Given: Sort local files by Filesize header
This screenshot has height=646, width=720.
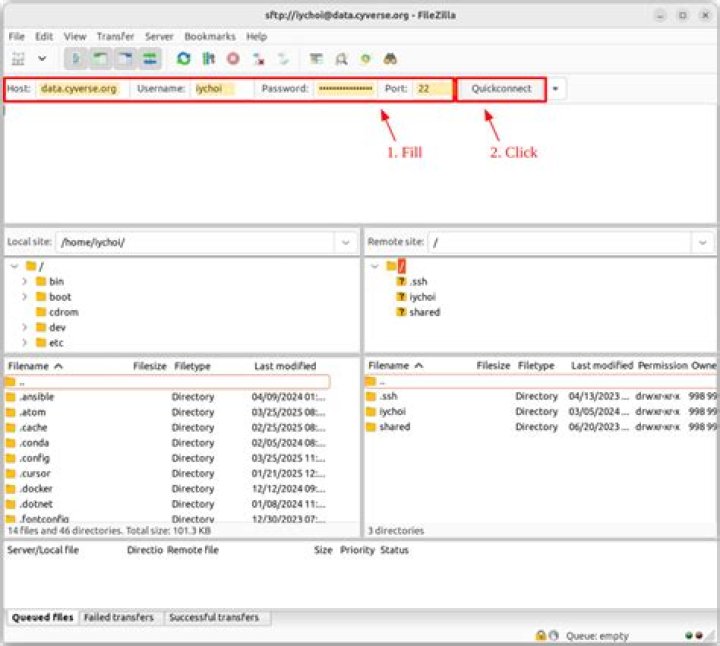Looking at the screenshot, I should (150, 366).
